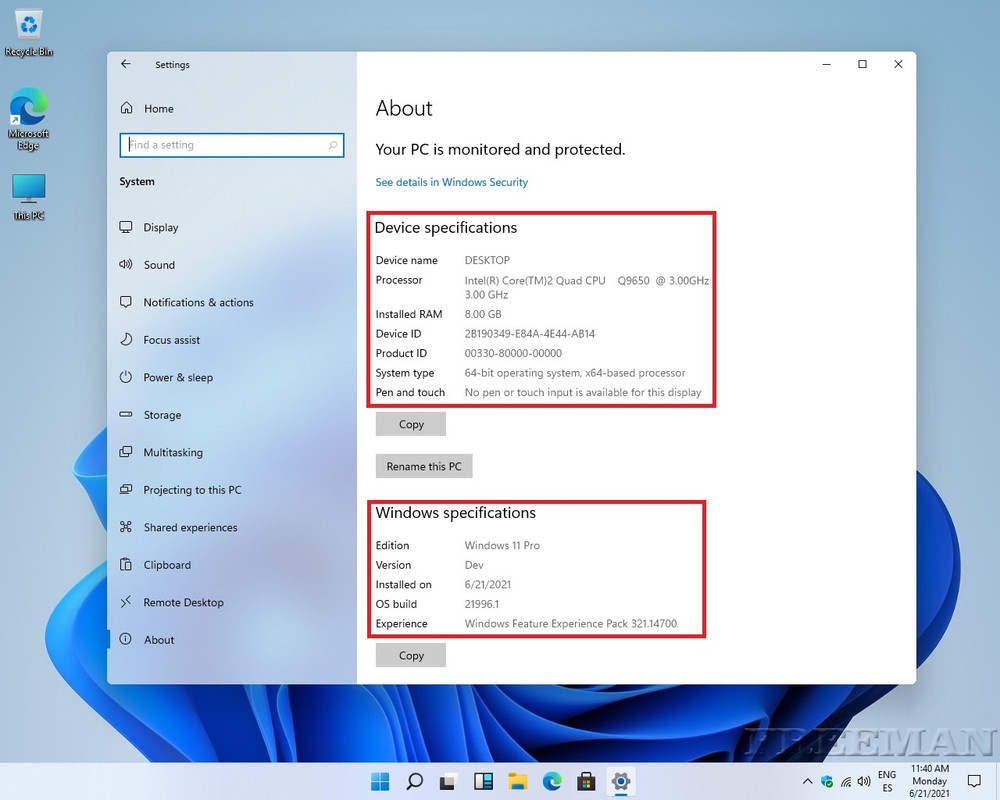This screenshot has height=800, width=1000.
Task: Select the About page in sidebar
Action: pyautogui.click(x=159, y=640)
